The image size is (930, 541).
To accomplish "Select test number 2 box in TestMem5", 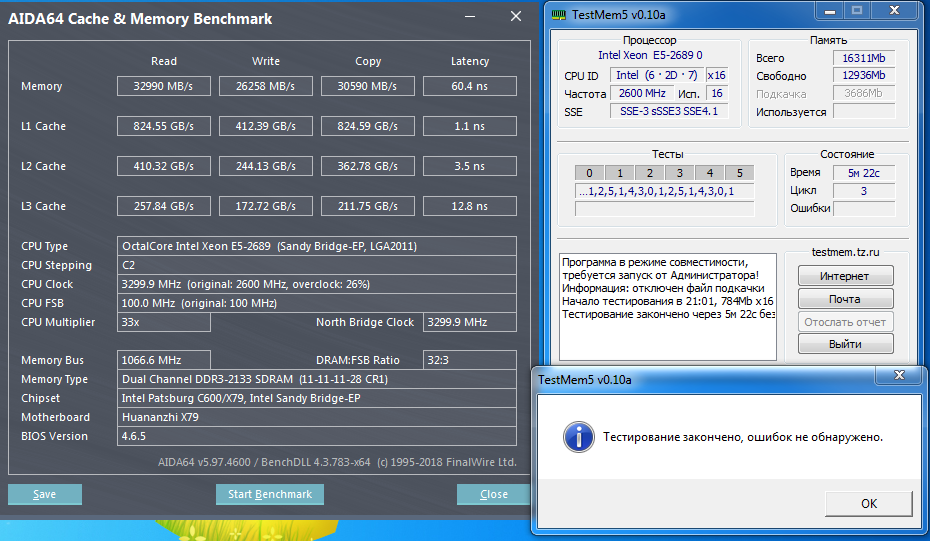I will 650,173.
